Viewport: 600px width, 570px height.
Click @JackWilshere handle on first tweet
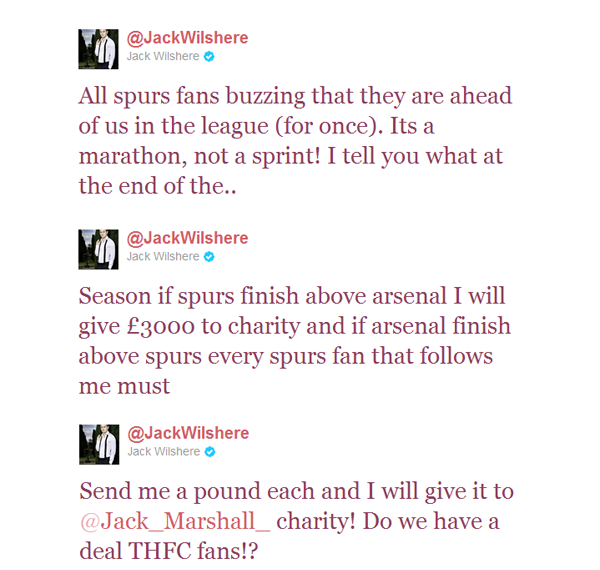188,38
